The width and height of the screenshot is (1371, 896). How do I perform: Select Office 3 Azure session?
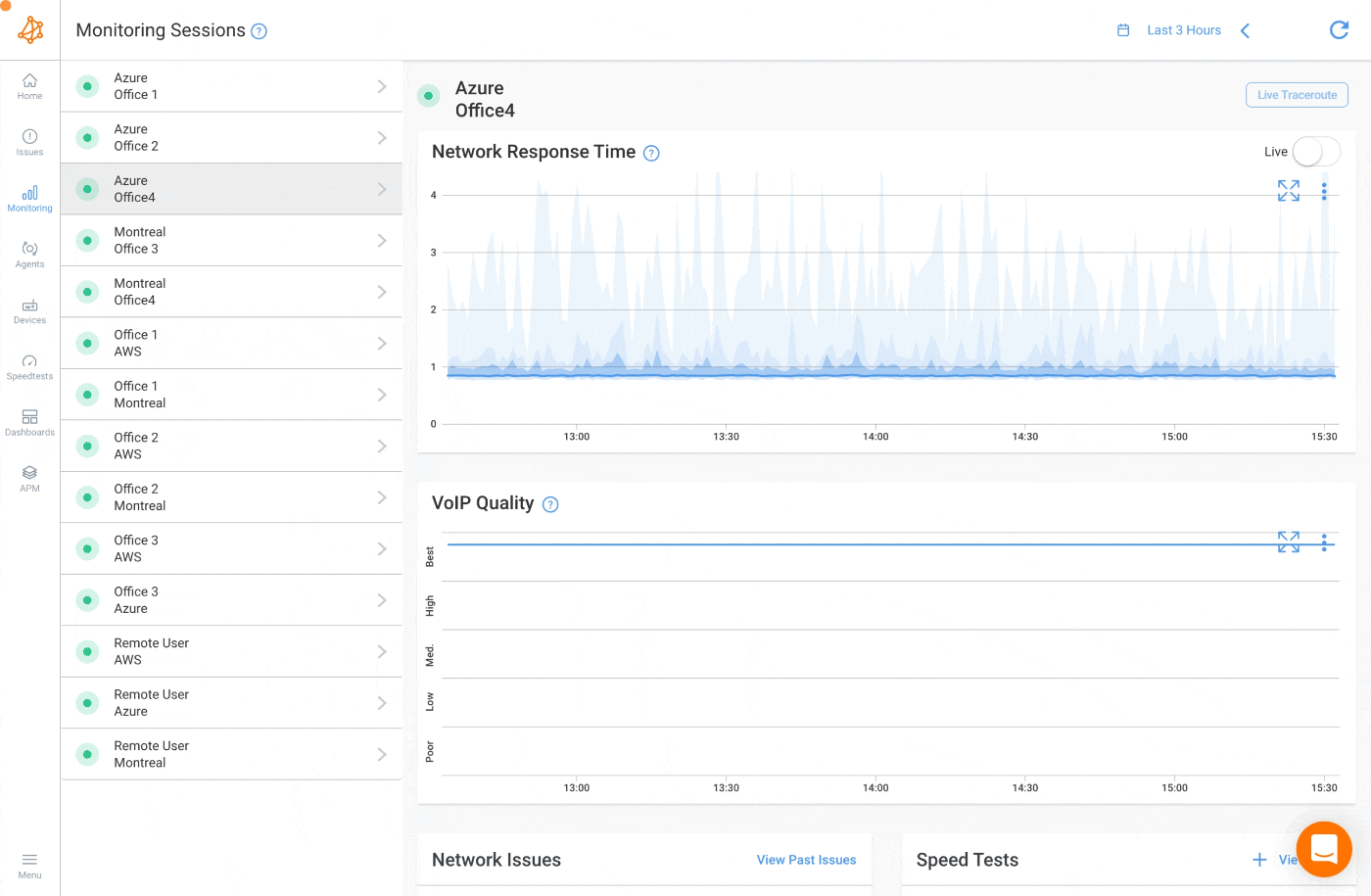click(x=231, y=600)
